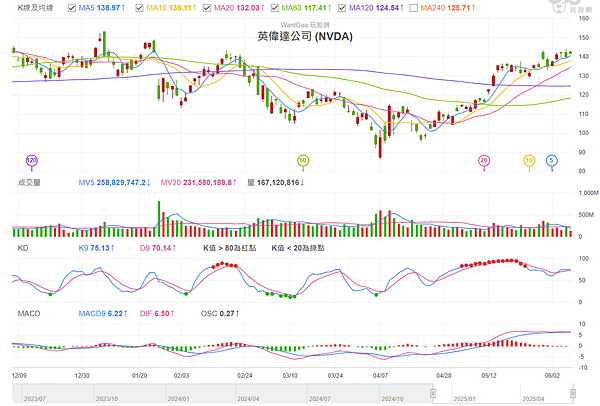Grab the right handle of range selector
600x406 pixels.
[573, 393]
